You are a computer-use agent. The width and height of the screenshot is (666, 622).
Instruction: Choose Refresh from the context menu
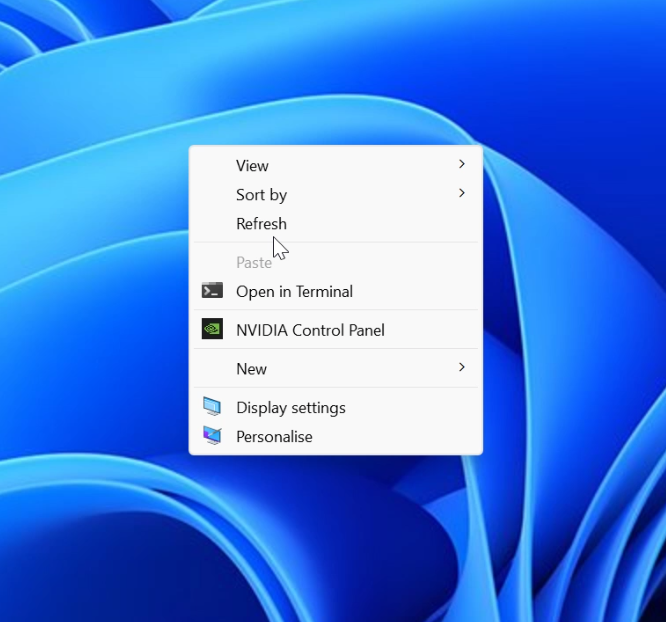point(336,223)
